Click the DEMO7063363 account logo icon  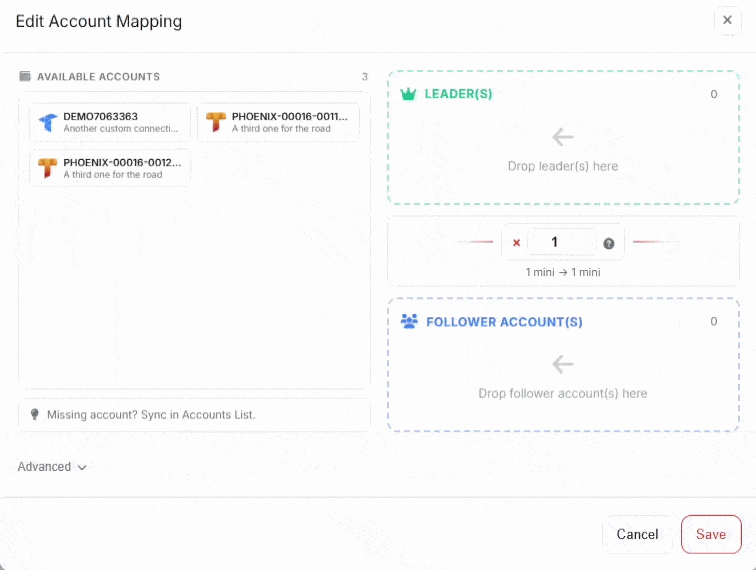pos(47,122)
